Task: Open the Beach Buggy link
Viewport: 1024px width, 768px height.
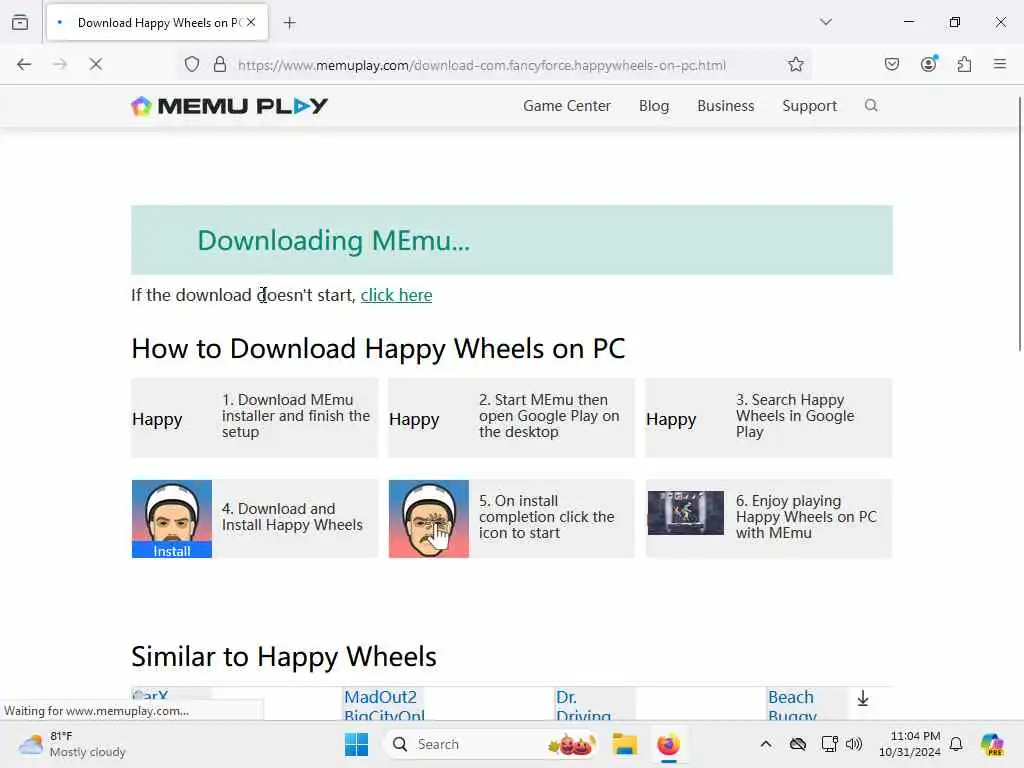Action: tap(792, 705)
